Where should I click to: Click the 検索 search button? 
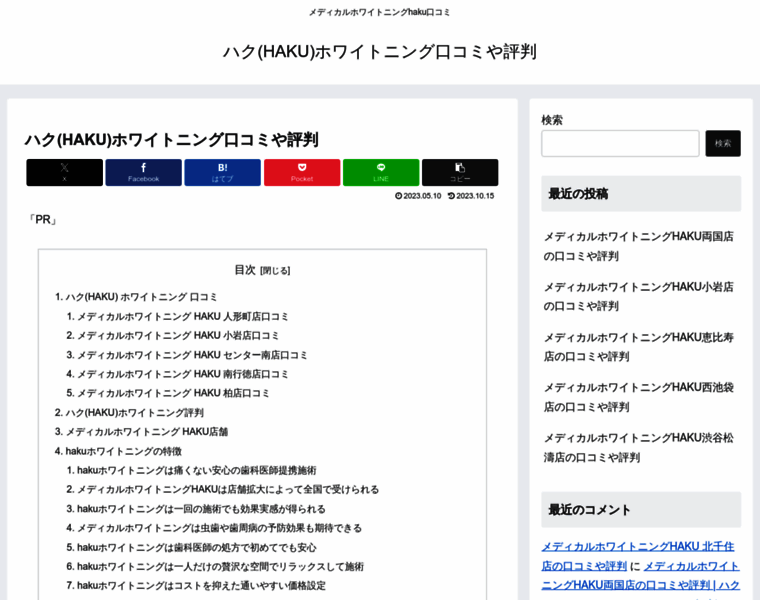point(722,143)
